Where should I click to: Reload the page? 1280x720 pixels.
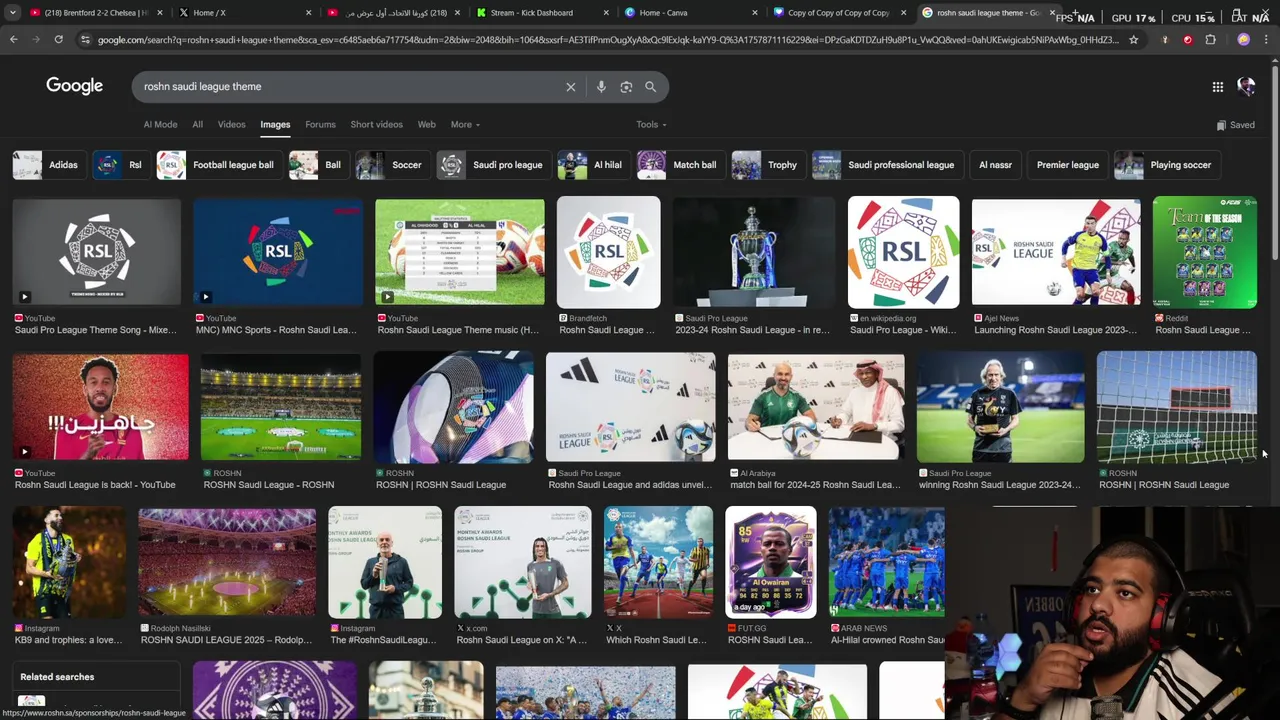tap(58, 40)
